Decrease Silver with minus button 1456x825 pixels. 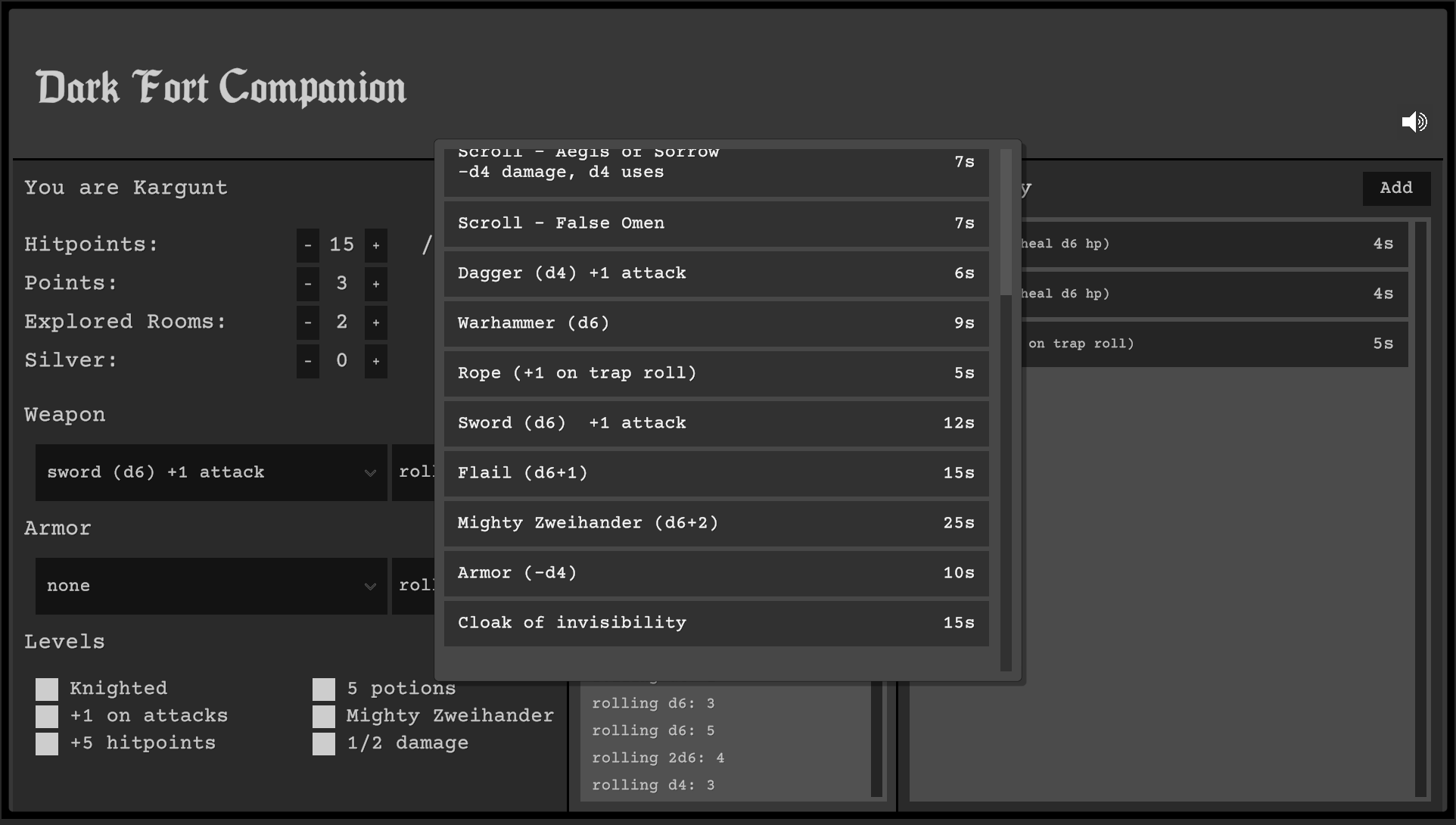tap(307, 361)
